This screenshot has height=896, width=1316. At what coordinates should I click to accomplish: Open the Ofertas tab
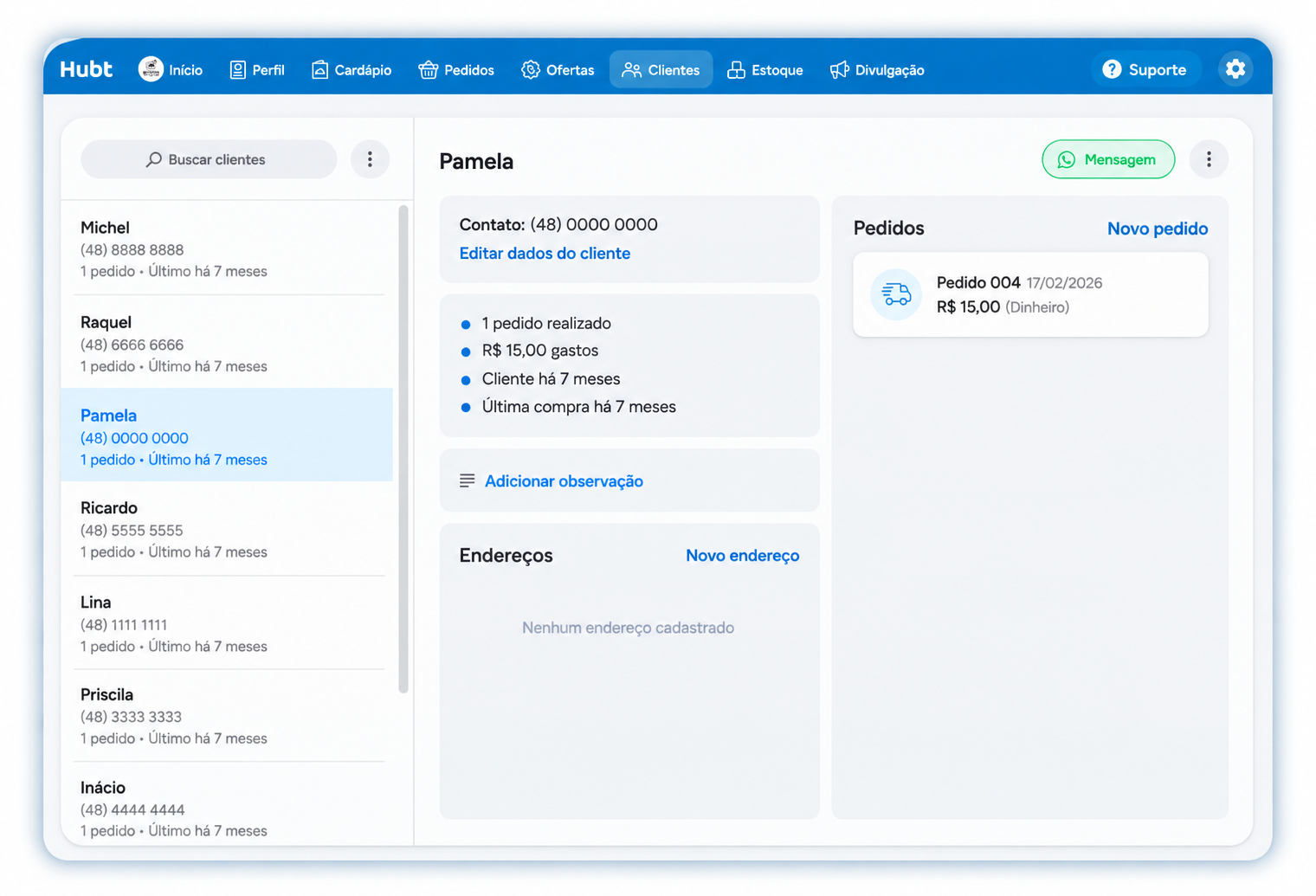(558, 69)
